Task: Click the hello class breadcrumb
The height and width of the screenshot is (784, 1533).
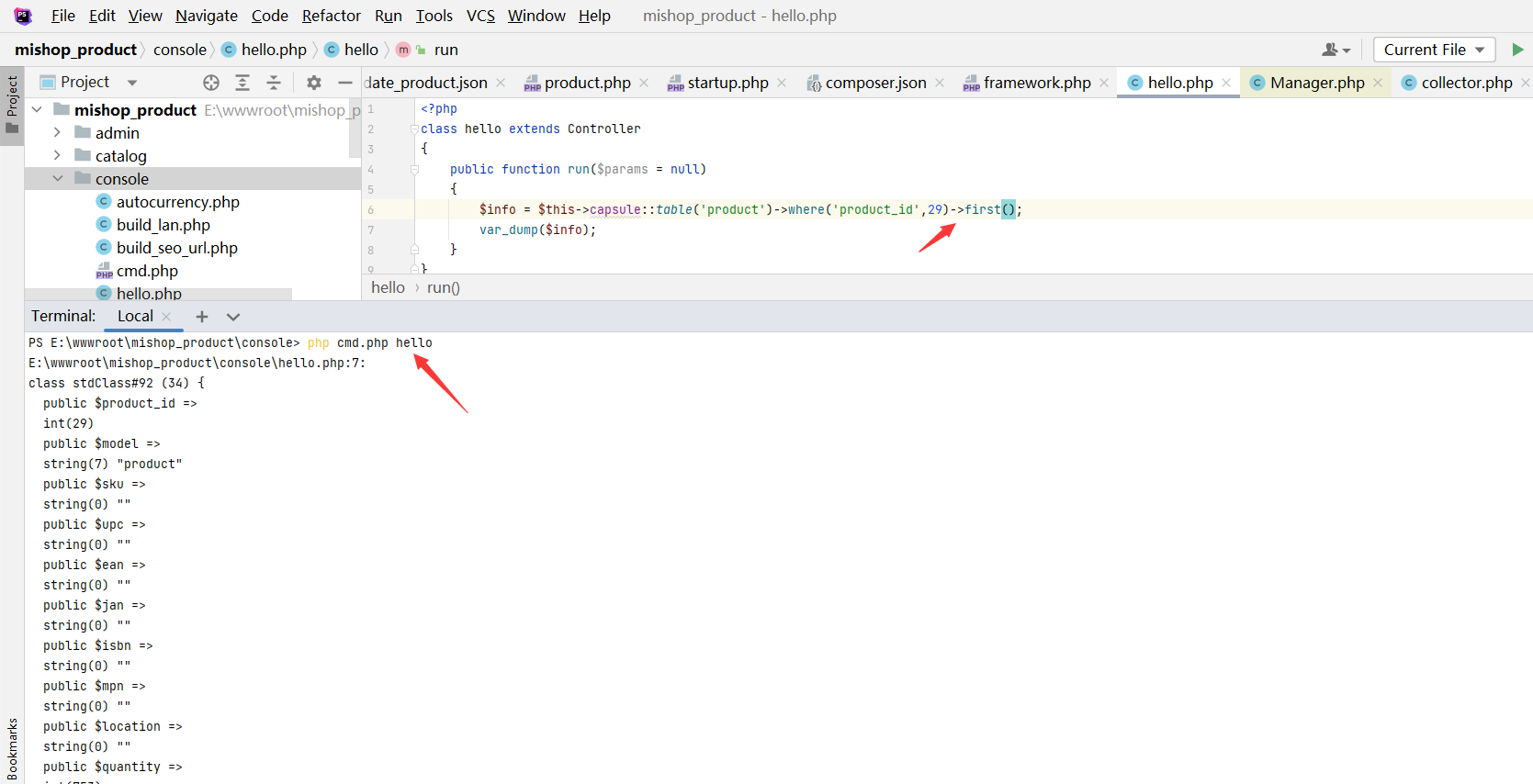Action: pyautogui.click(x=352, y=50)
